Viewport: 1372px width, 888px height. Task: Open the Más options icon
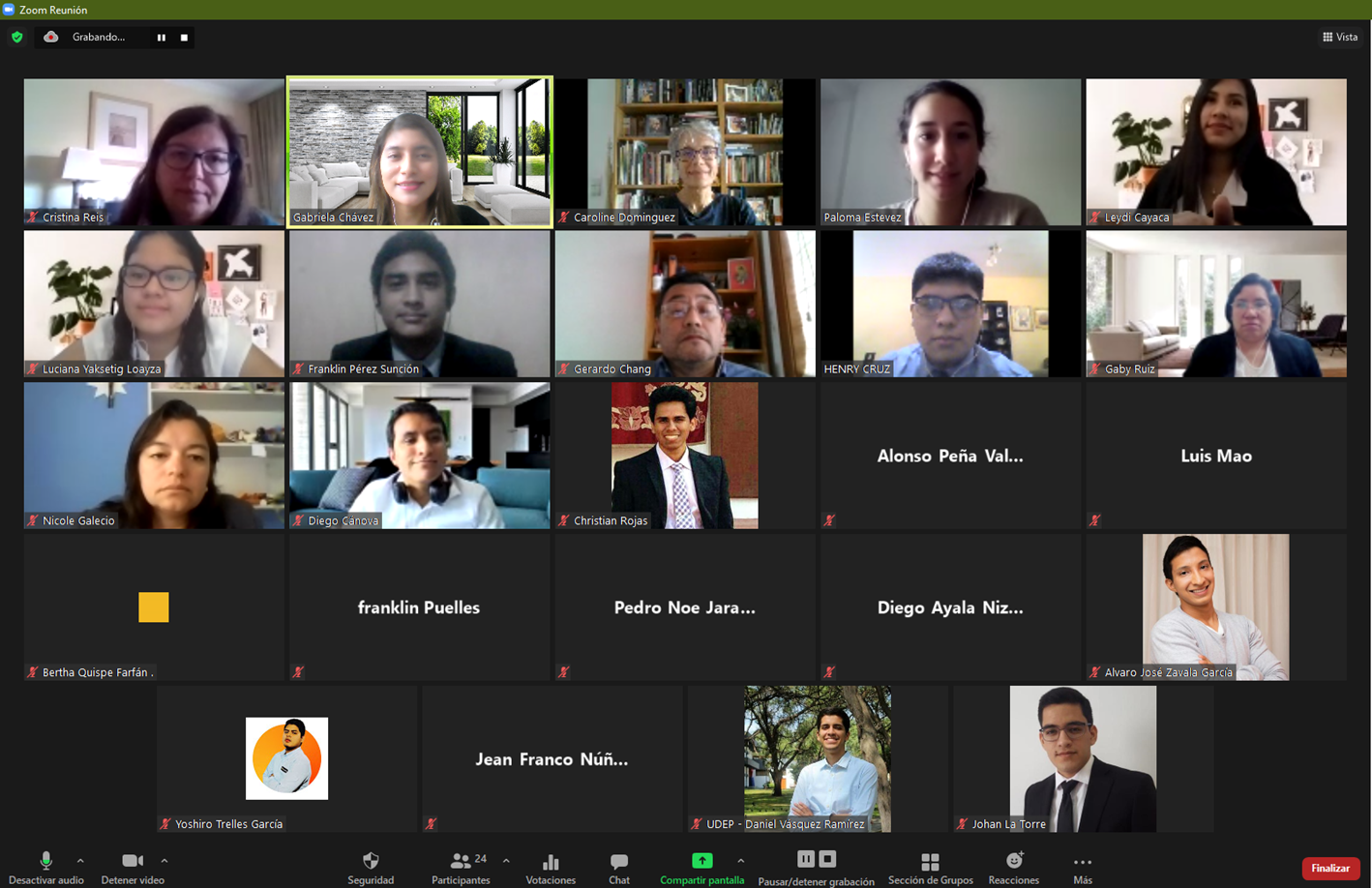coord(1083,862)
